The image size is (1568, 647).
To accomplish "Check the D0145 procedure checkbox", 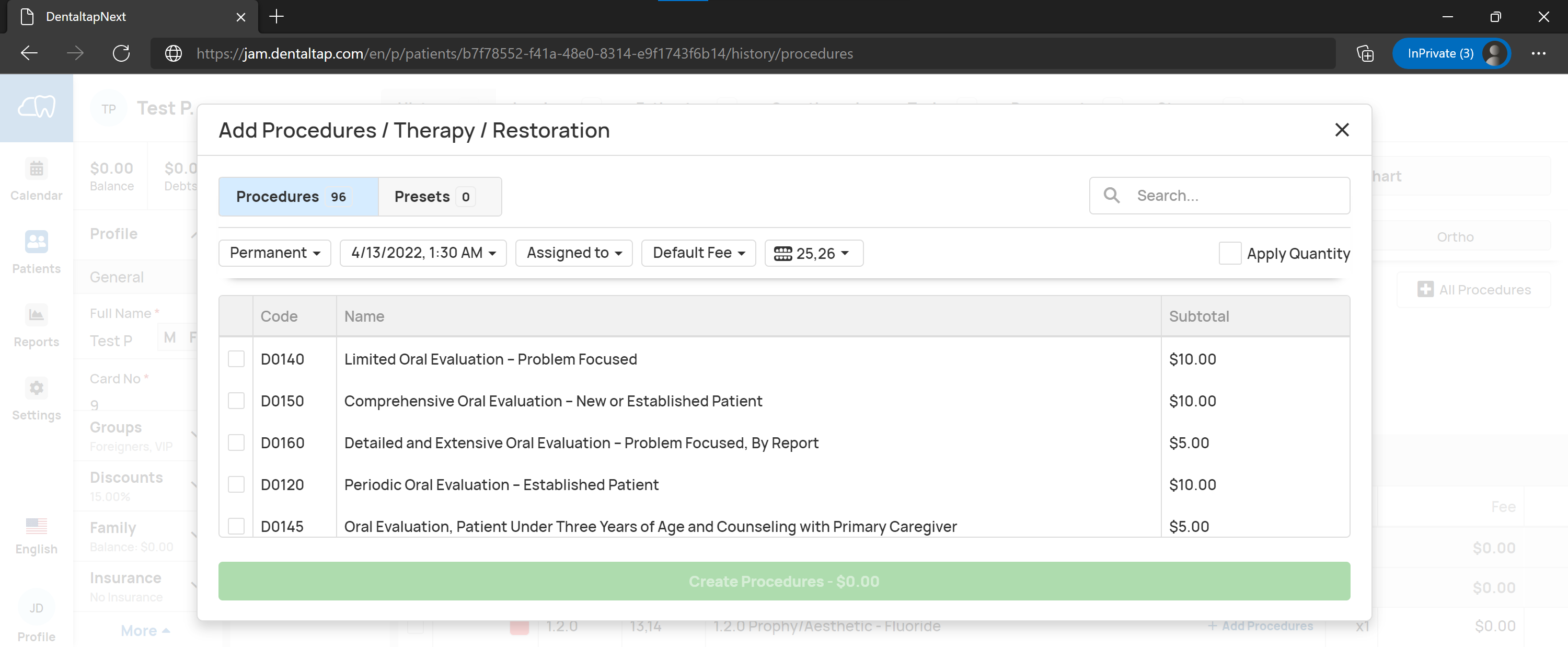I will pos(236,526).
